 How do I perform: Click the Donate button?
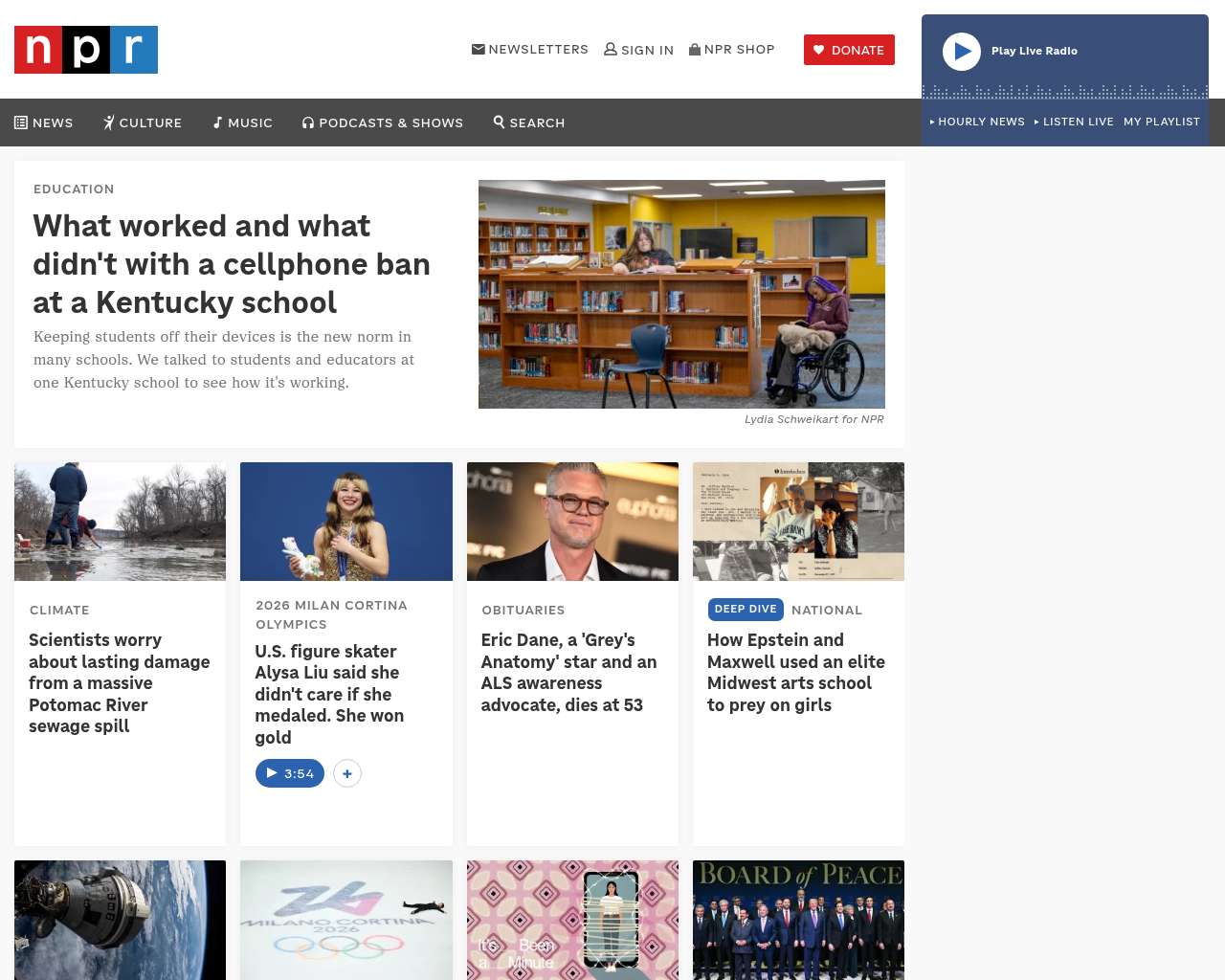pos(849,50)
